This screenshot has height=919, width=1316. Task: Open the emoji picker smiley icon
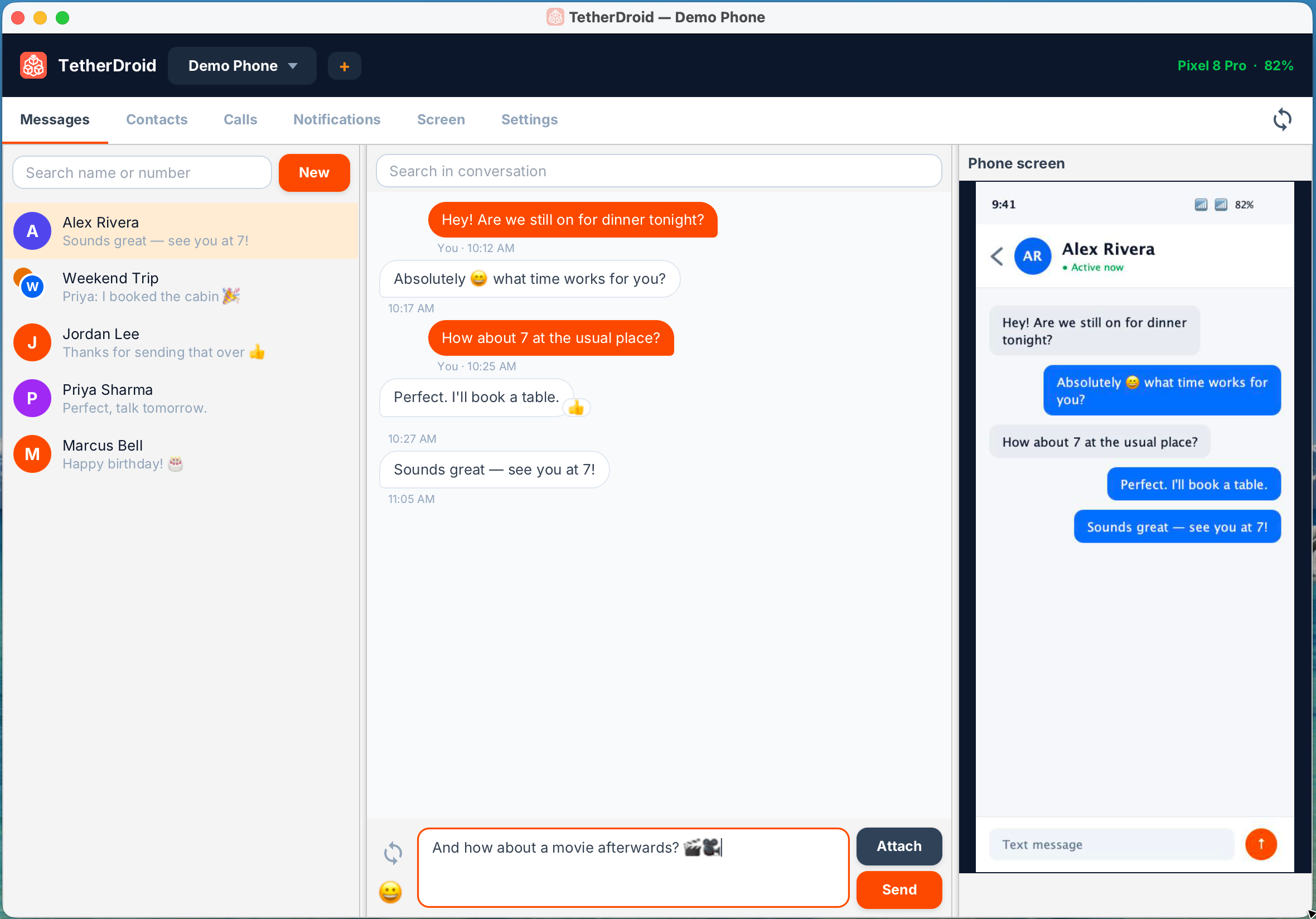[390, 892]
